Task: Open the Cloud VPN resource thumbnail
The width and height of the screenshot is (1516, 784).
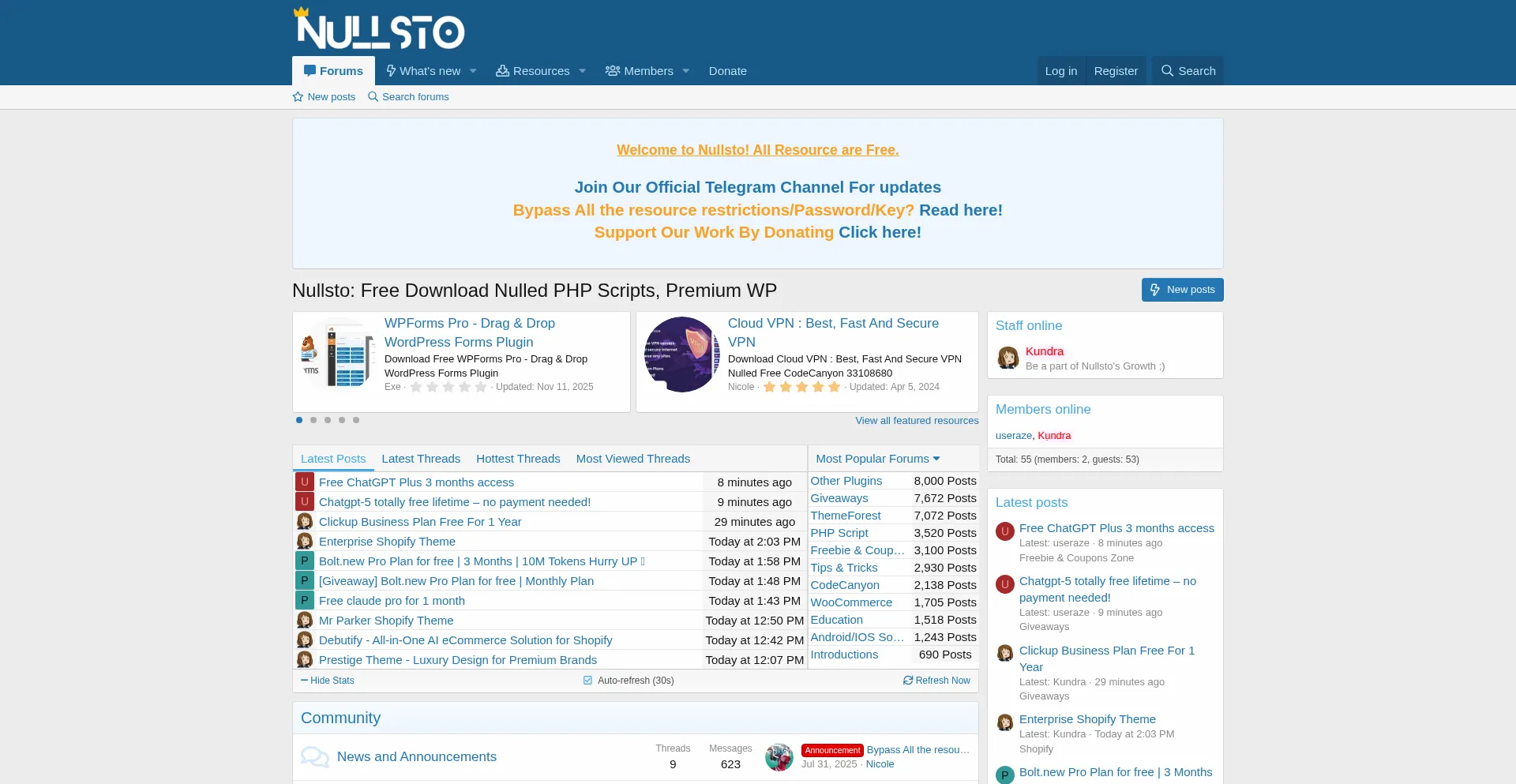Action: click(682, 354)
